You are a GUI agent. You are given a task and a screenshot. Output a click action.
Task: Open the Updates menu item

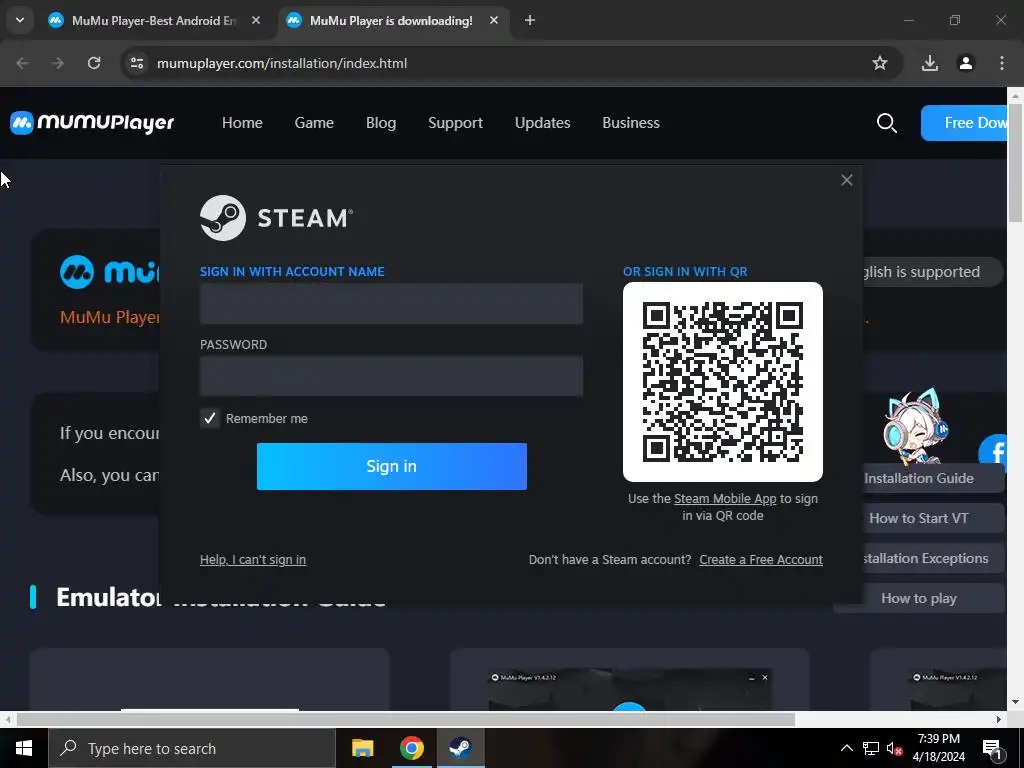tap(542, 123)
